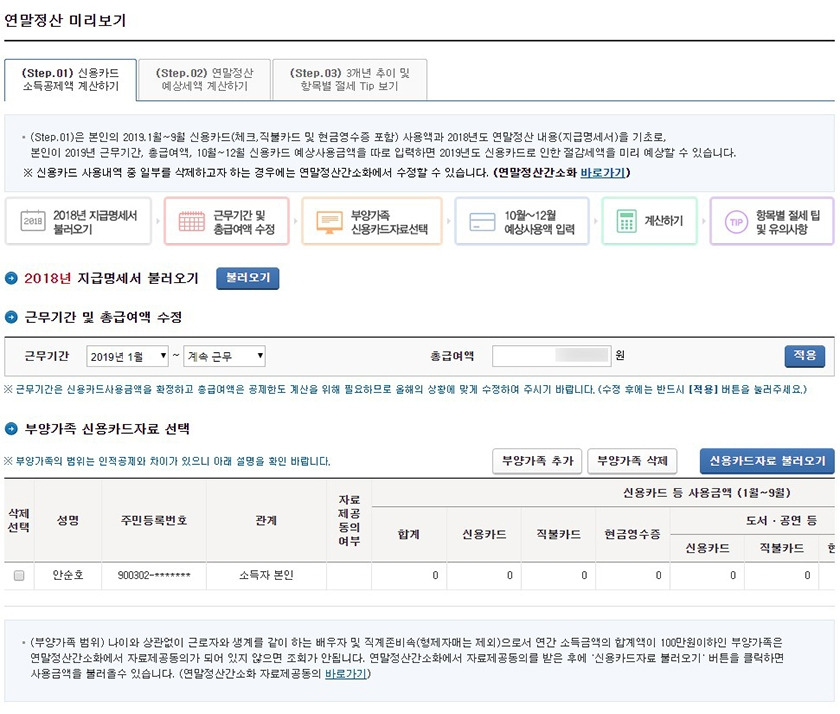Switch to the Step.02 연말정산 예상세액 tab
Screen dimensions: 840x714
tap(205, 78)
